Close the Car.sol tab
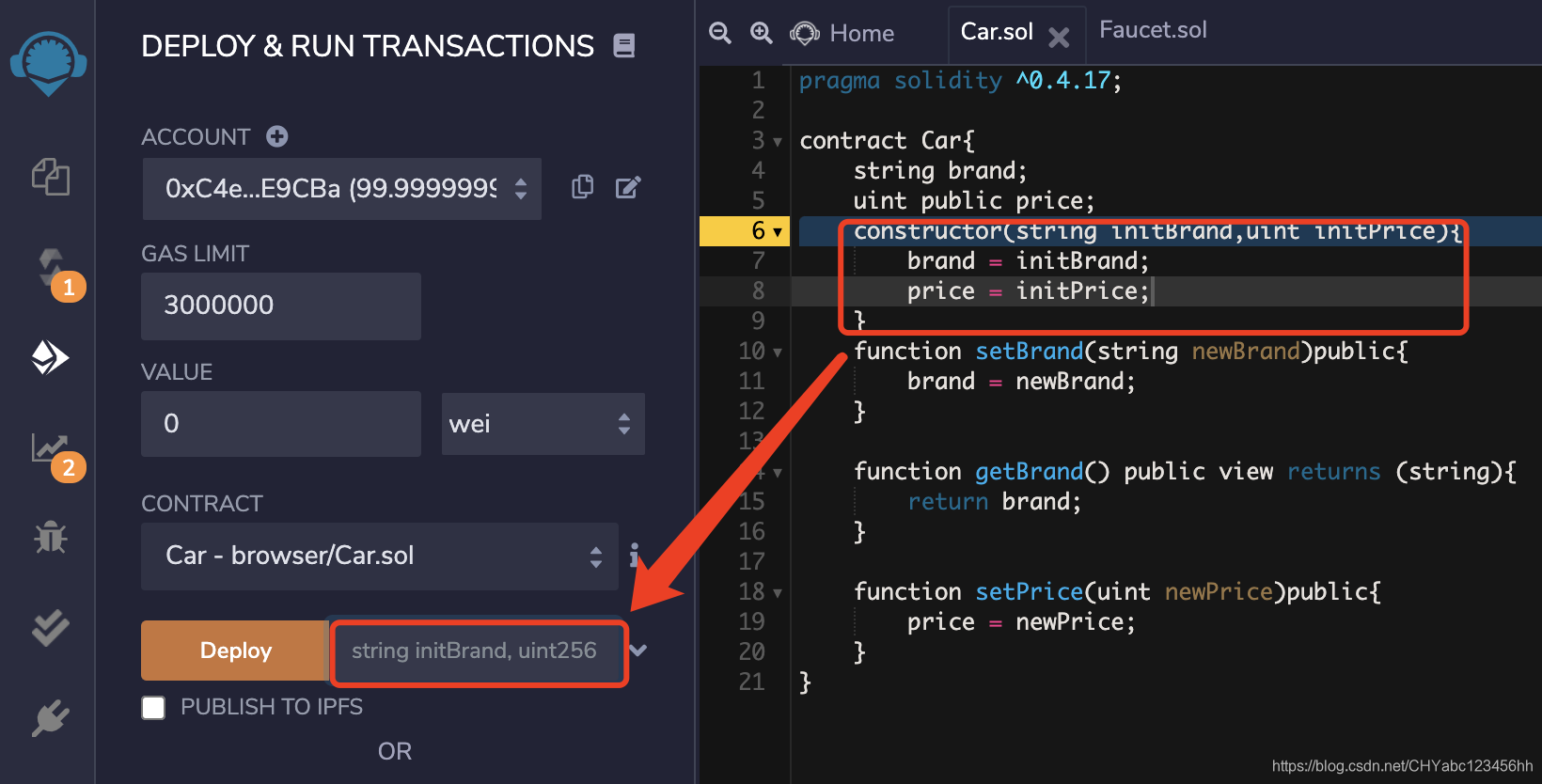1542x784 pixels. 1059,38
